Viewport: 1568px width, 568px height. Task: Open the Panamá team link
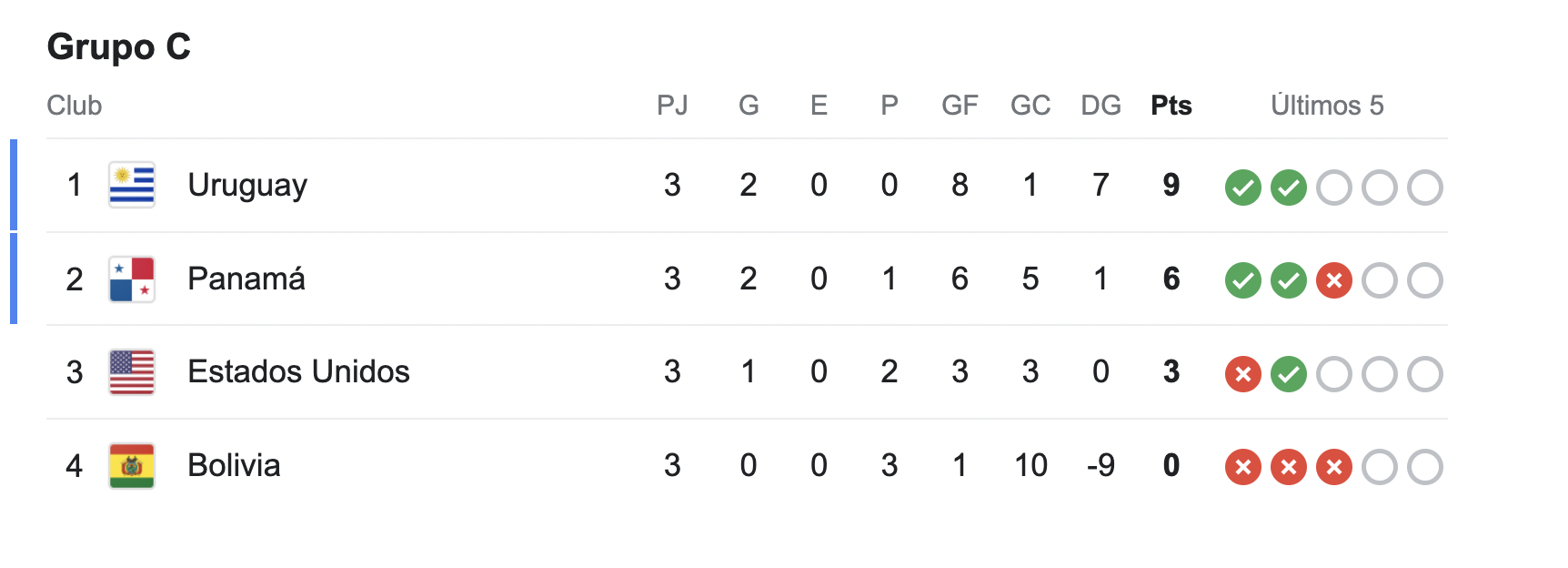coord(246,279)
